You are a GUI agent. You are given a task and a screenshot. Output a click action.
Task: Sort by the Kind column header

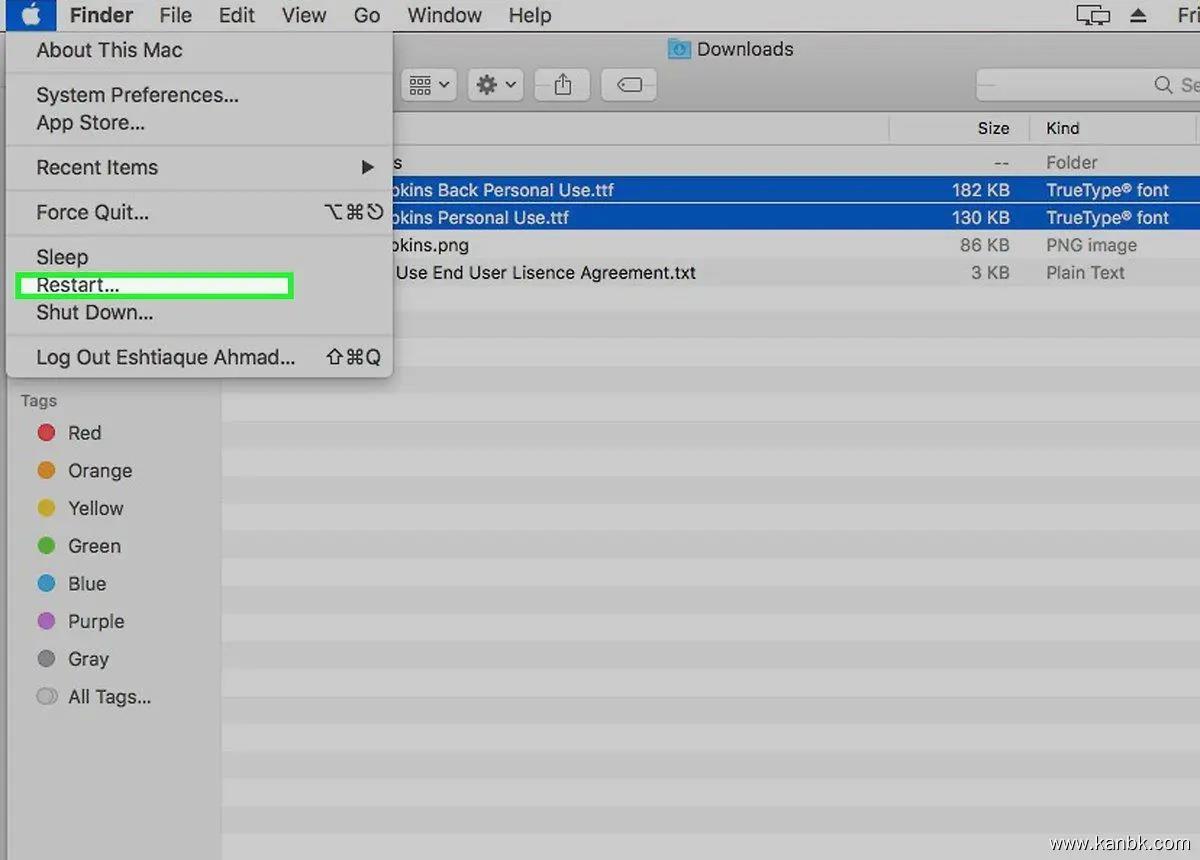pyautogui.click(x=1062, y=128)
